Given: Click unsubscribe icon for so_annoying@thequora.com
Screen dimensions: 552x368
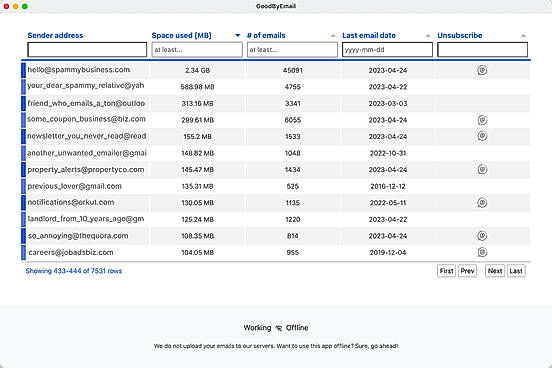Looking at the screenshot, I should pos(482,236).
